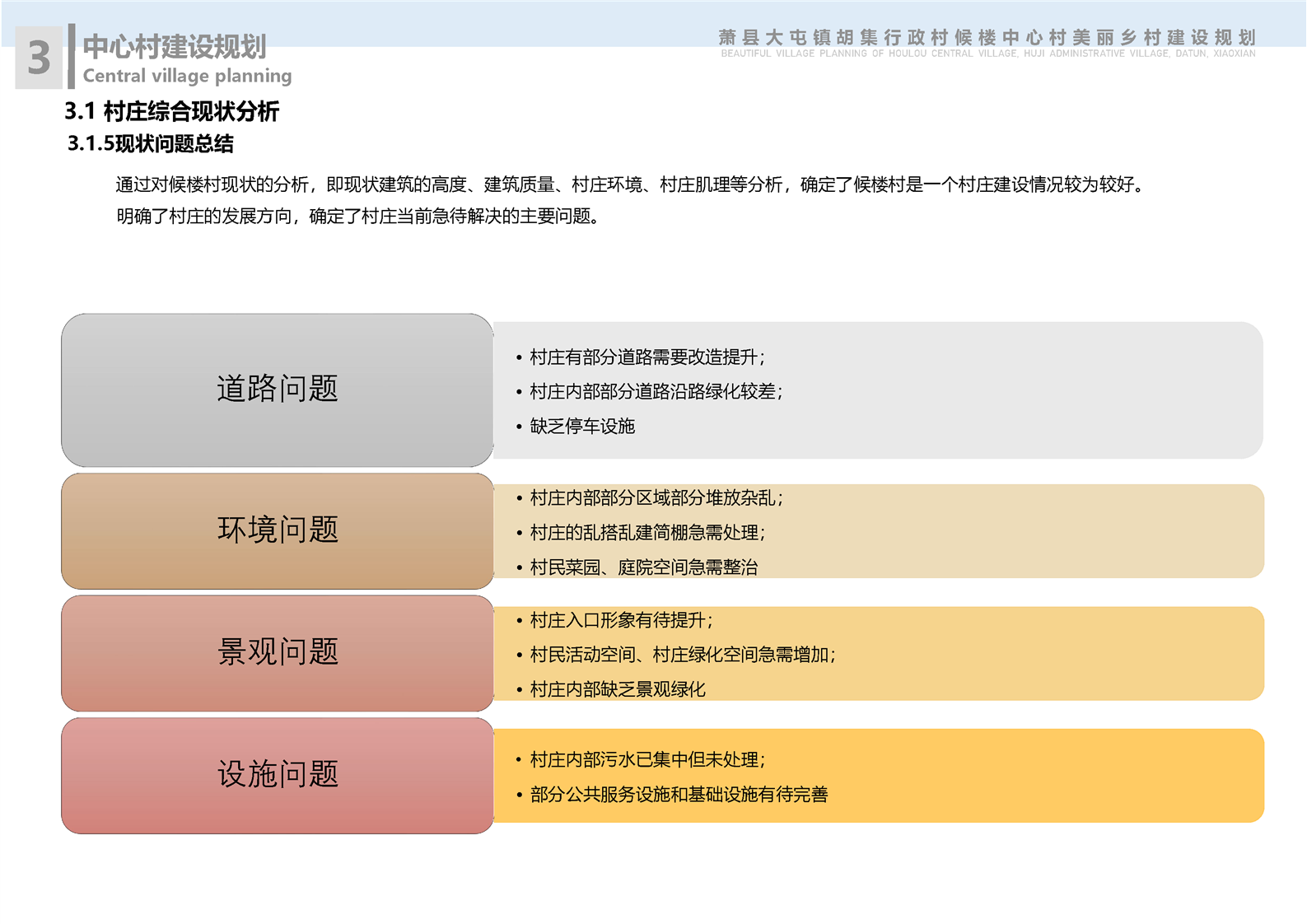Select the English header BEAUTIFUL VILLAGE PLANNING line
The width and height of the screenshot is (1307, 924).
[987, 54]
